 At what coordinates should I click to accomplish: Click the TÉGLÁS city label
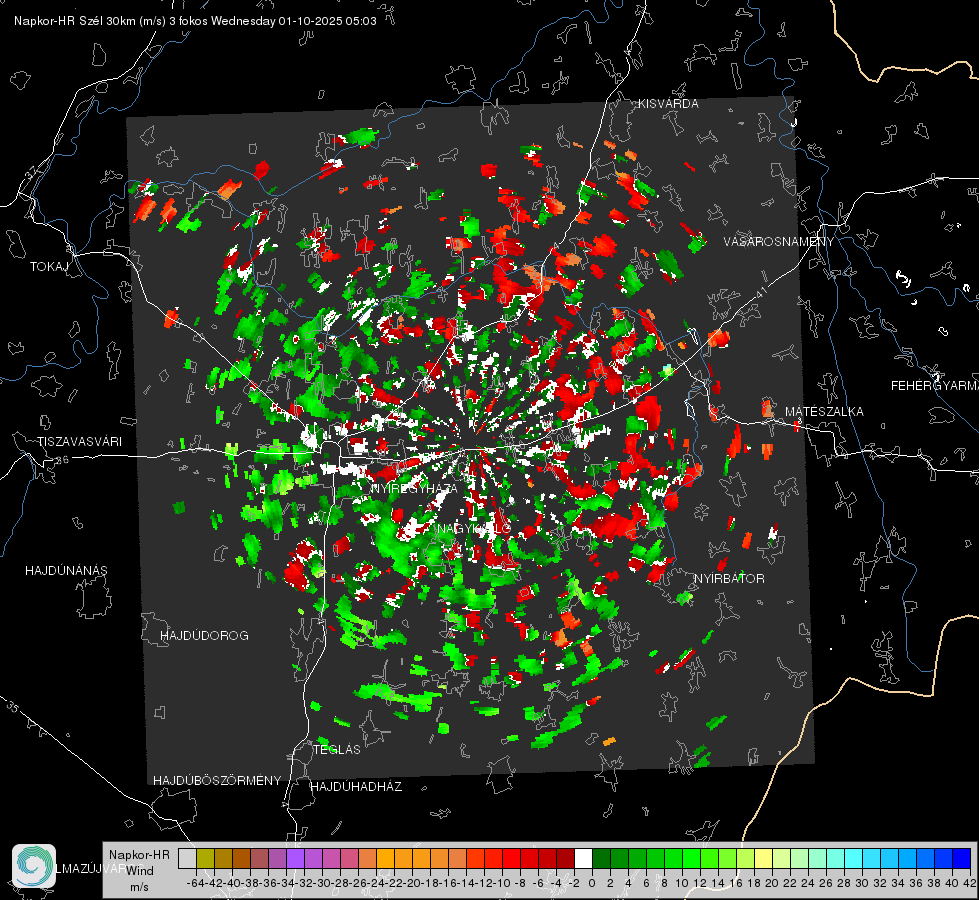[337, 749]
